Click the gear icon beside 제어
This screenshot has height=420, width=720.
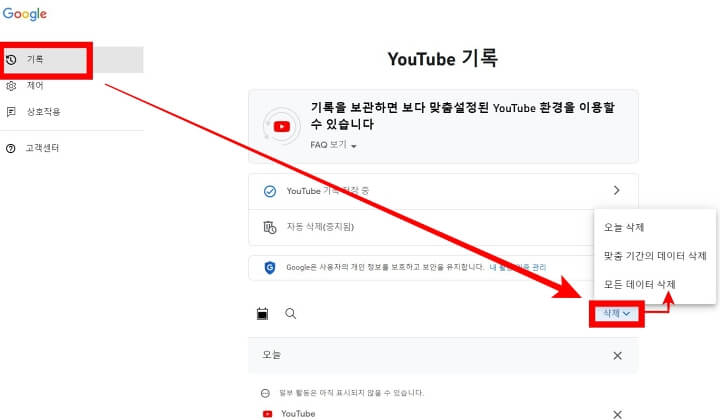pos(11,86)
